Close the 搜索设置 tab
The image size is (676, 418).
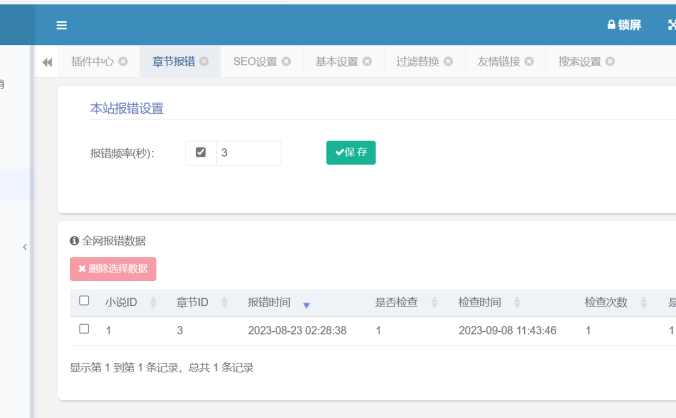pyautogui.click(x=610, y=62)
